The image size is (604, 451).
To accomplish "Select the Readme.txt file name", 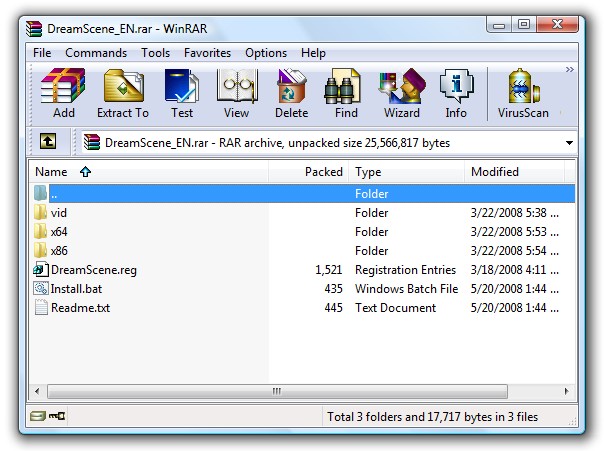I will [x=81, y=308].
